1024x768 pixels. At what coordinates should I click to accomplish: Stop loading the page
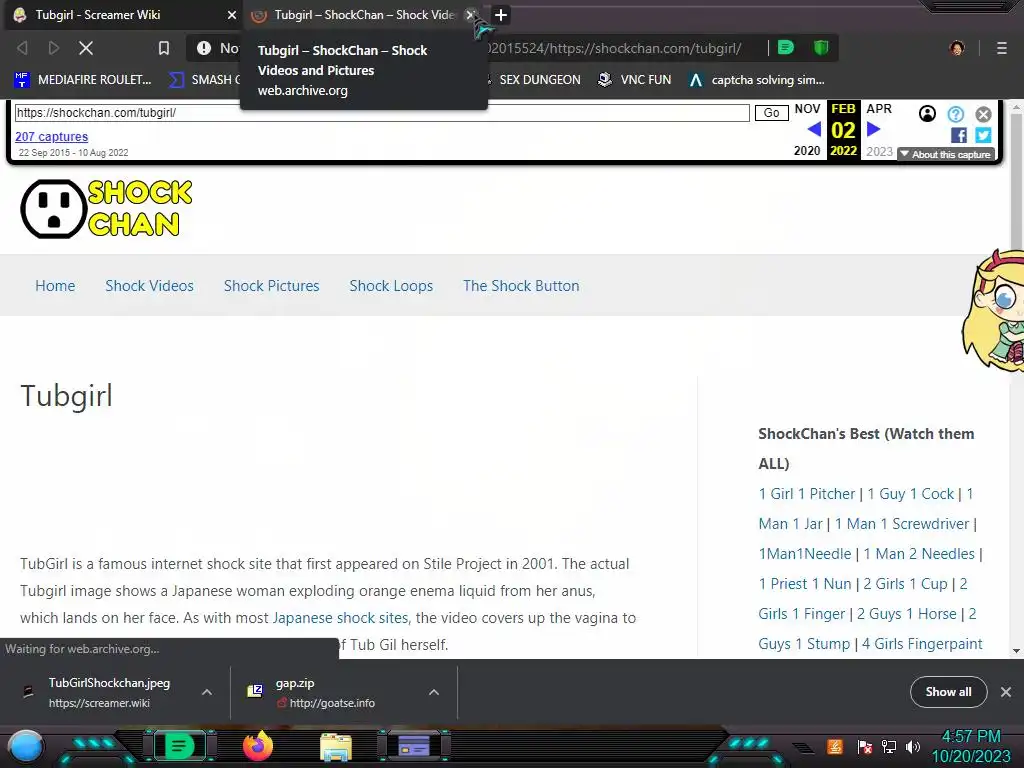coord(86,48)
